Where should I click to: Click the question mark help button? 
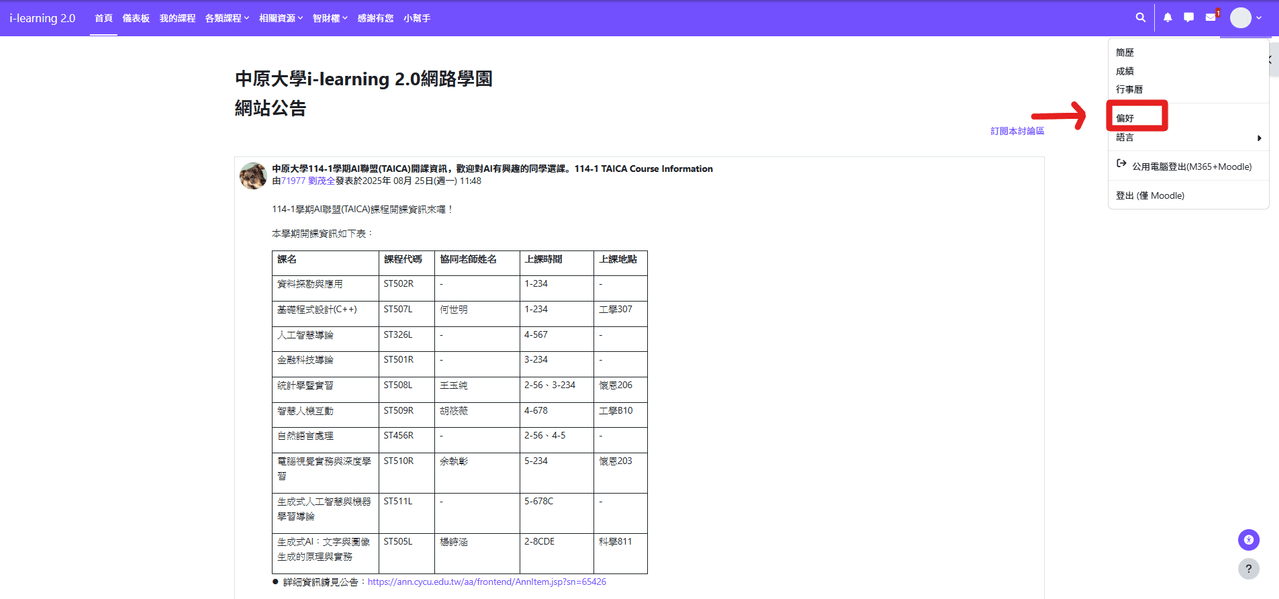tap(1248, 569)
